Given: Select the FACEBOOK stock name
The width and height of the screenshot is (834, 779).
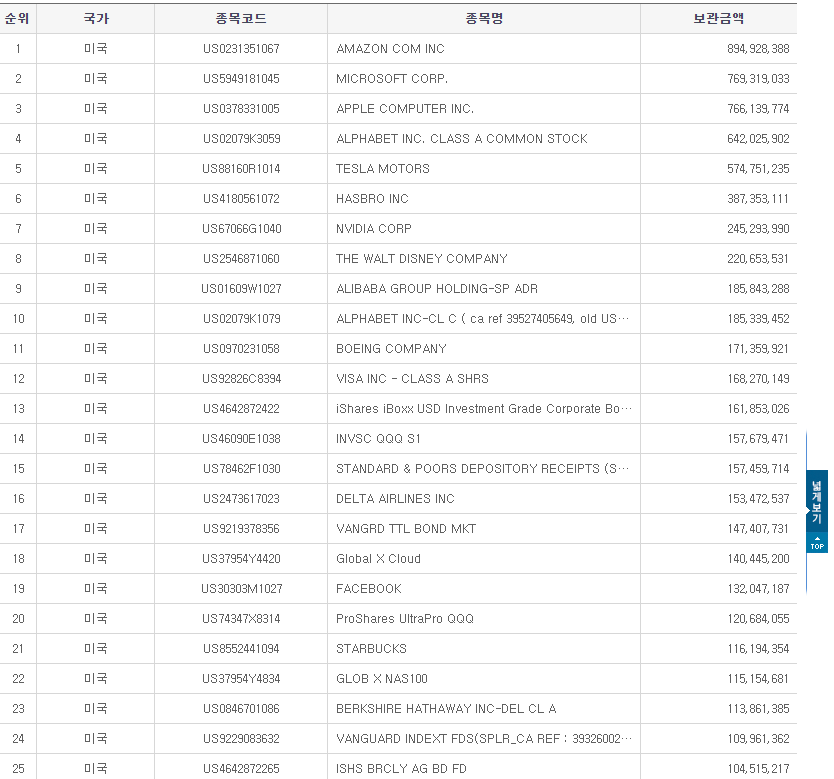Looking at the screenshot, I should point(369,589).
